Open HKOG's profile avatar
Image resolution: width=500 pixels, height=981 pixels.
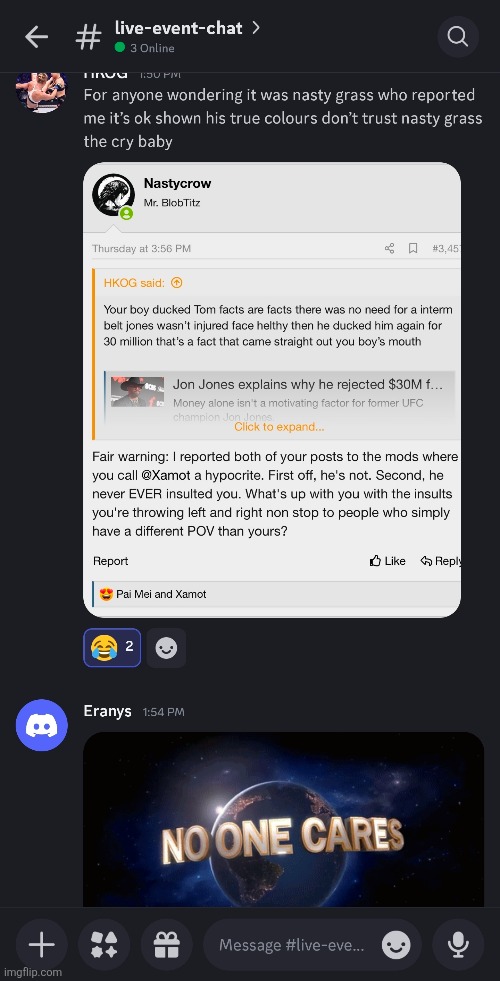point(41,92)
